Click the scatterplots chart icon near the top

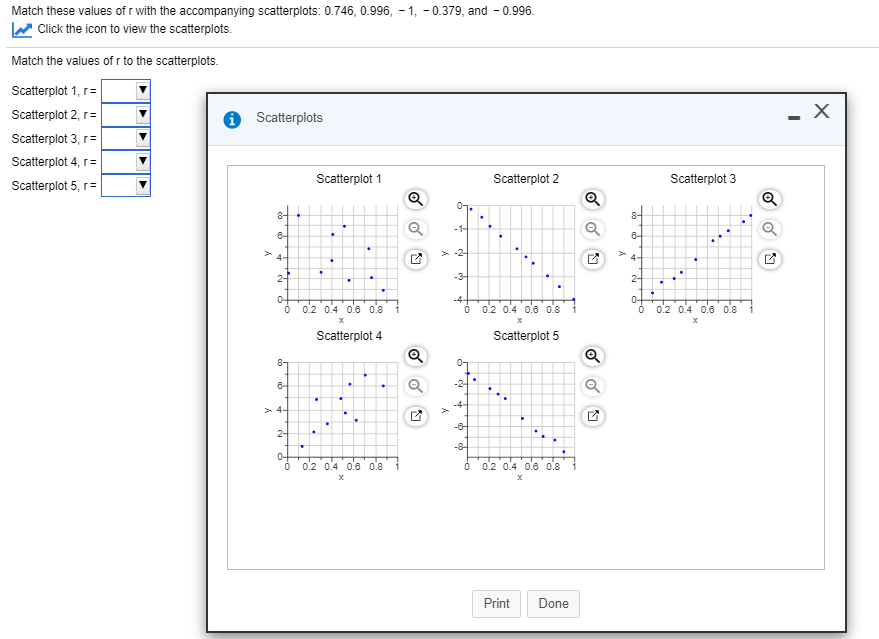click(20, 30)
